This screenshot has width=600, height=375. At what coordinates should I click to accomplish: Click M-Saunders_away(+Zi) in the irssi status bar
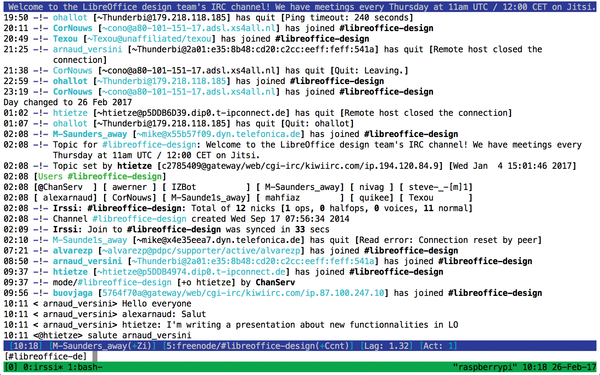point(102,346)
